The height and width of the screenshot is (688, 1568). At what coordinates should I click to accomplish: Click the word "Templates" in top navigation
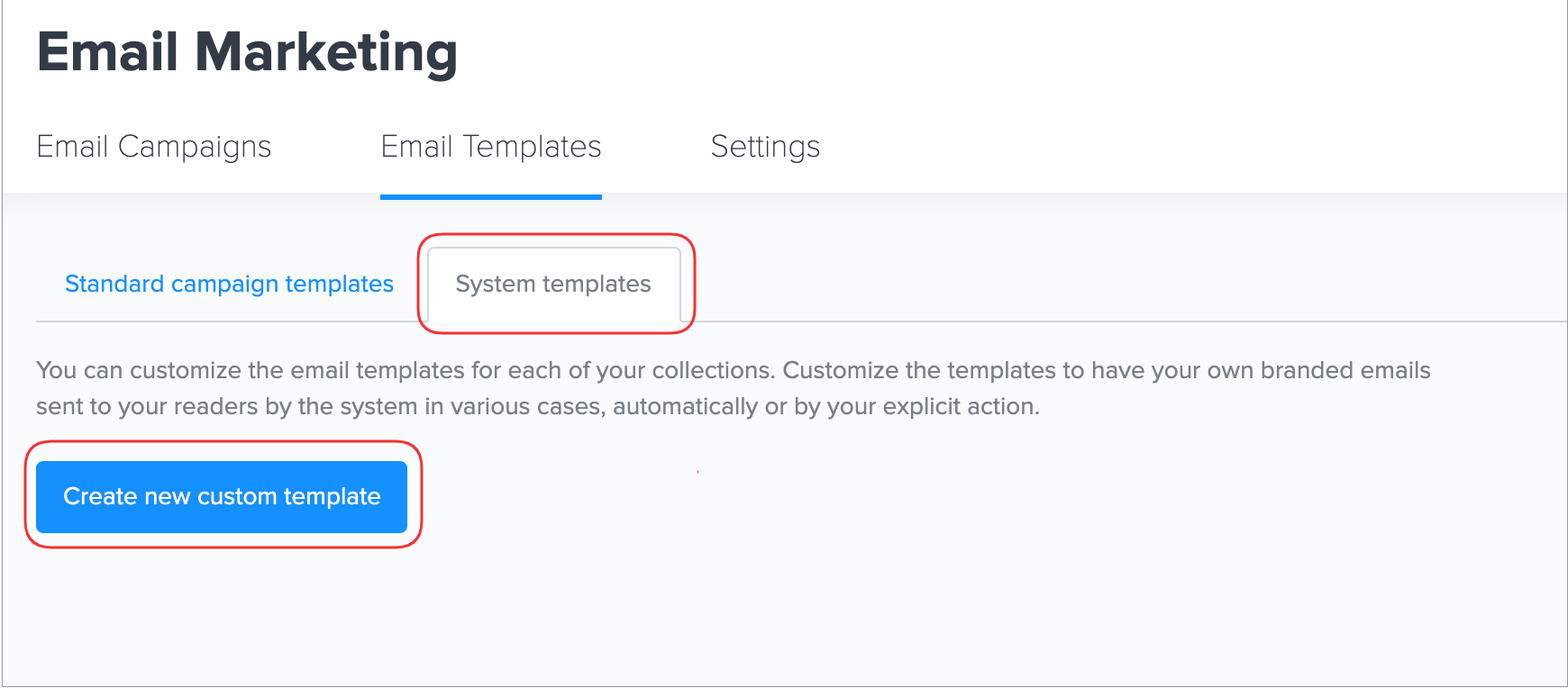(532, 147)
